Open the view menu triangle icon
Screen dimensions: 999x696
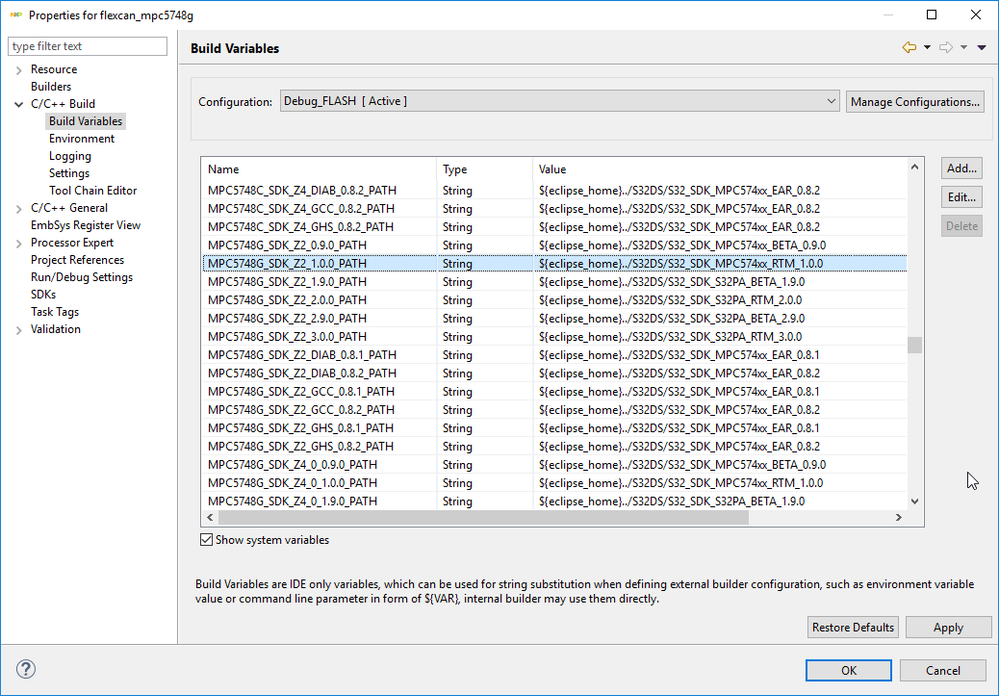pos(982,48)
